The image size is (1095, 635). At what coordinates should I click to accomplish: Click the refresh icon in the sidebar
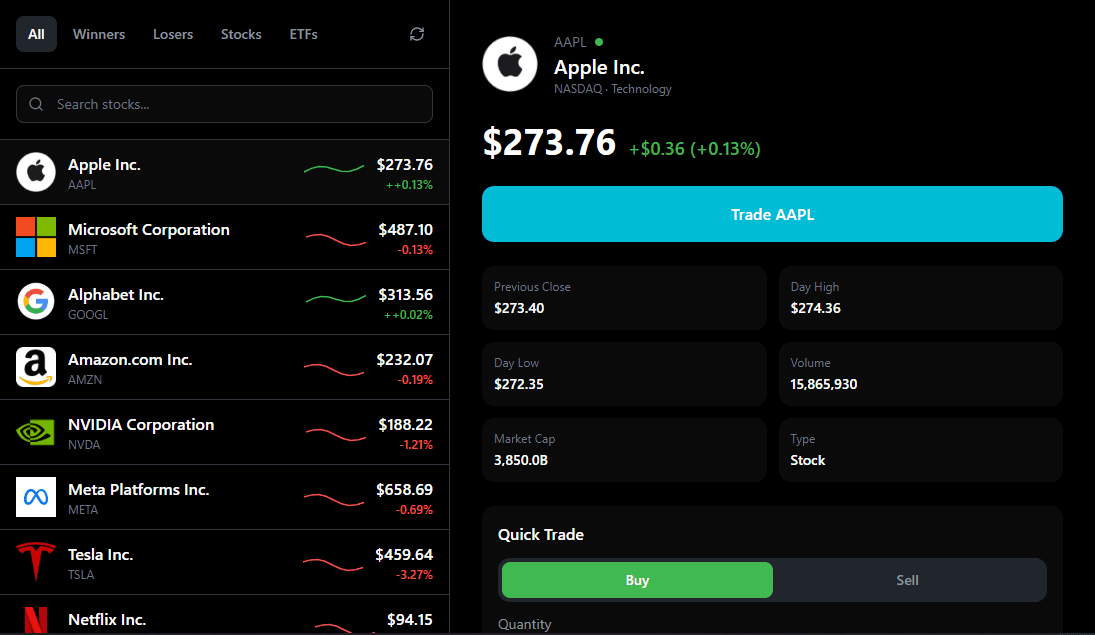tap(417, 33)
